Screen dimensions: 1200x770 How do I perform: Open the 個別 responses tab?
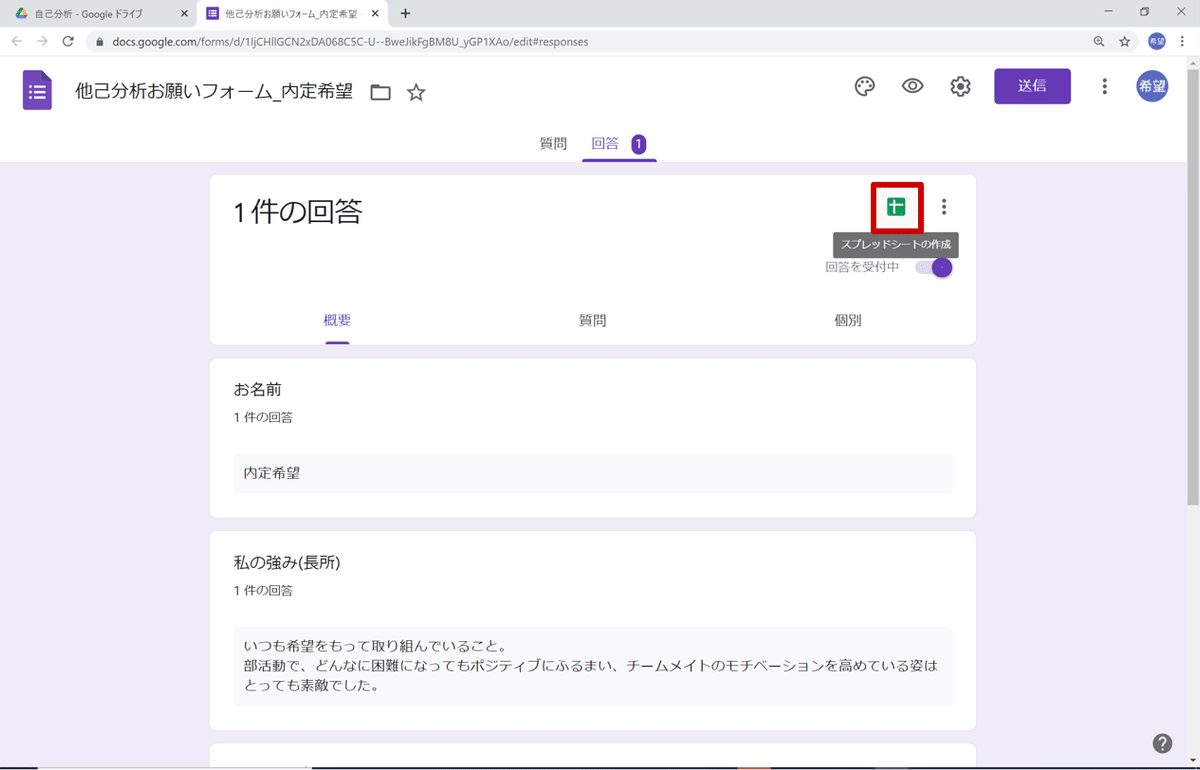click(x=849, y=319)
